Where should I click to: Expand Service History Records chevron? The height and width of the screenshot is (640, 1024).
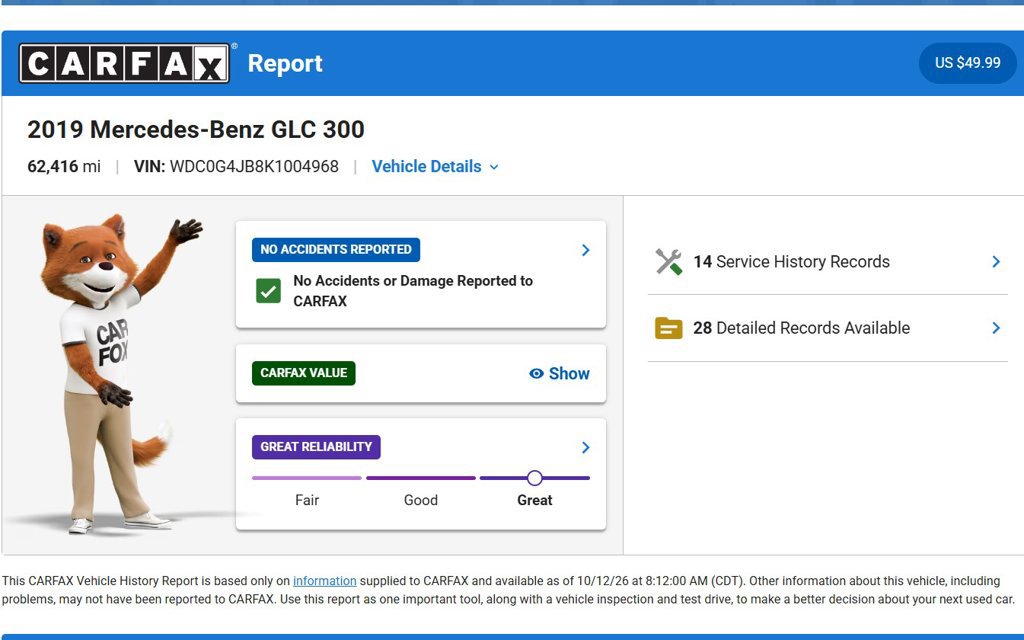pos(996,262)
